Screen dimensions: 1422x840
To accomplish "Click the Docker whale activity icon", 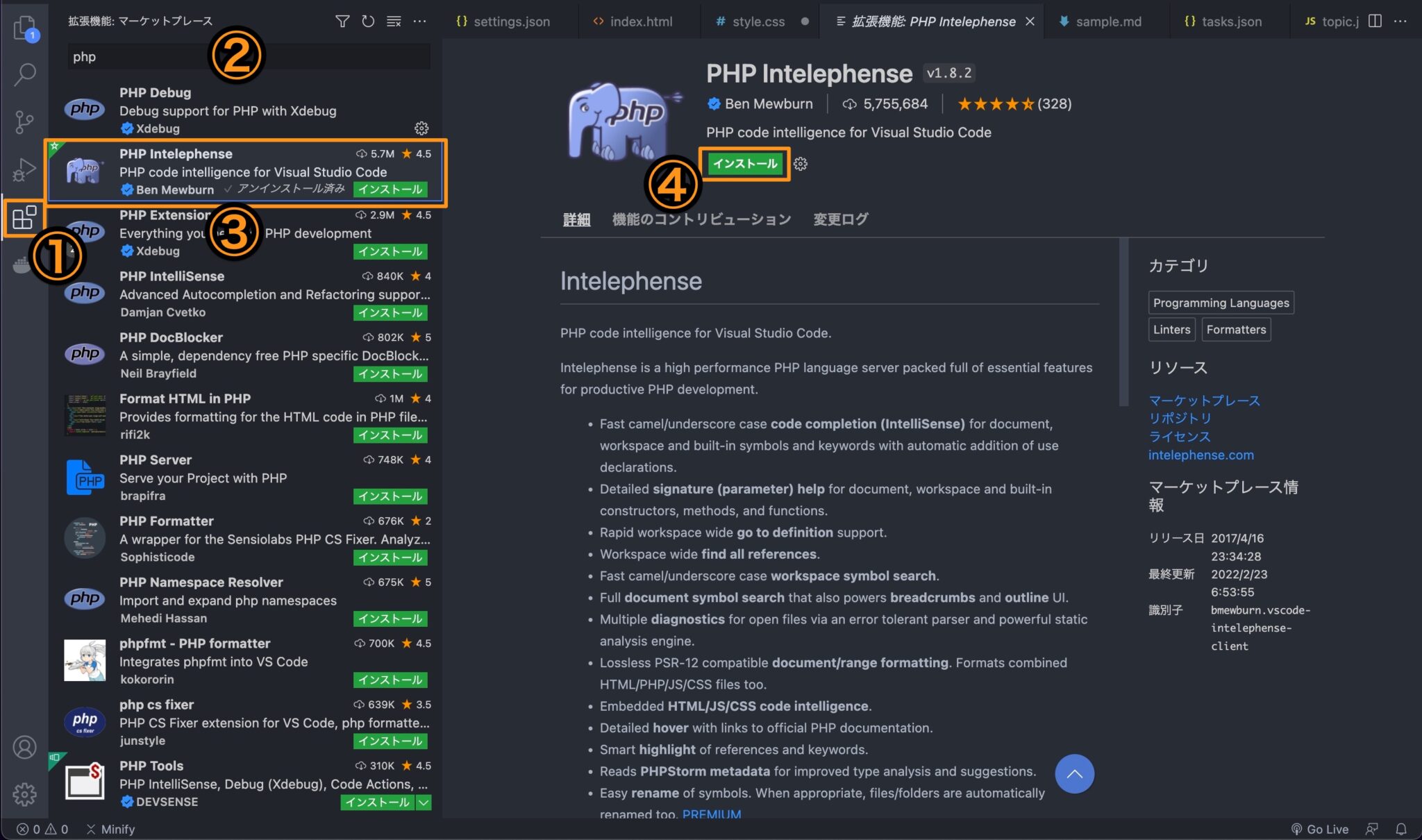I will 21,264.
